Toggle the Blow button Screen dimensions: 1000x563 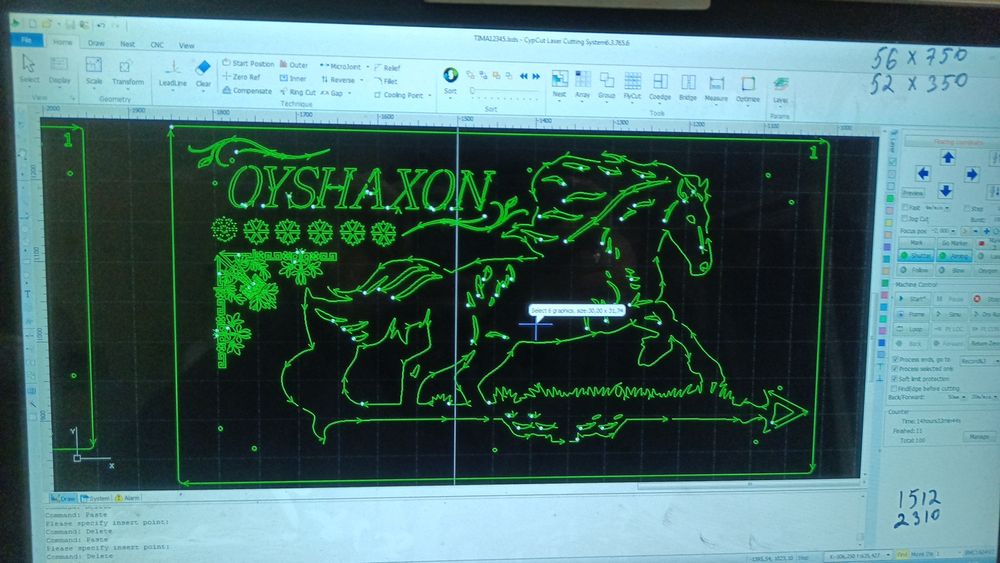tap(954, 271)
